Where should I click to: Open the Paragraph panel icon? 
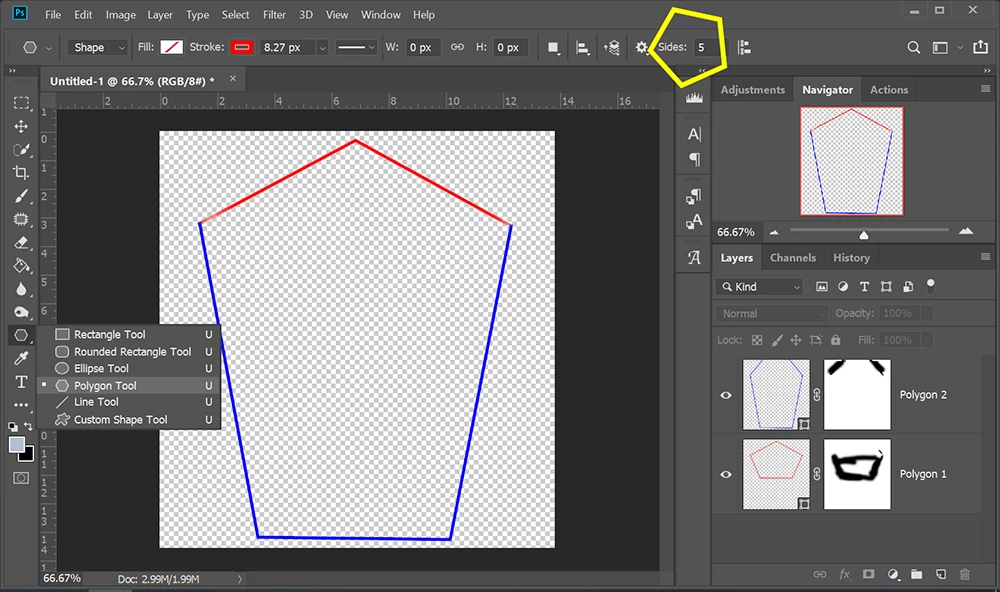click(x=695, y=159)
